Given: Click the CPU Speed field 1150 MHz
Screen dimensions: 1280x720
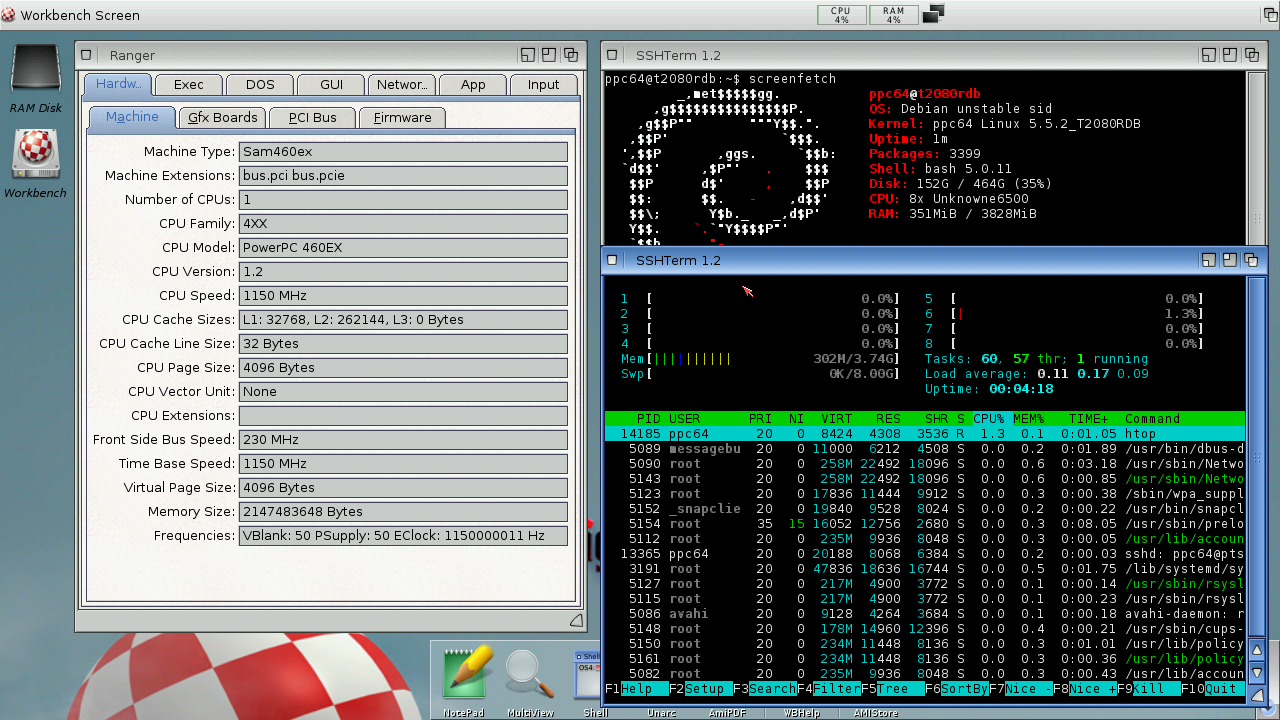Looking at the screenshot, I should click(x=403, y=296).
